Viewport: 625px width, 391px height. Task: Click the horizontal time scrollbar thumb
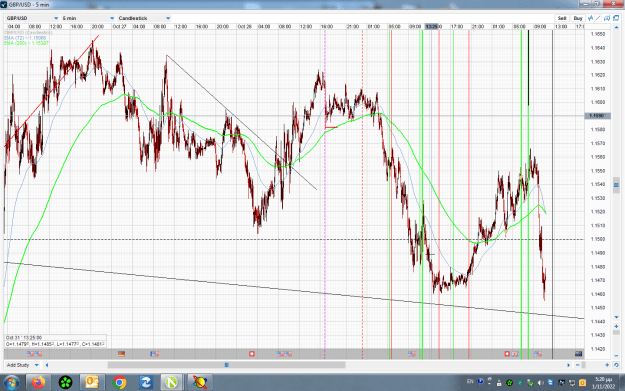point(226,365)
